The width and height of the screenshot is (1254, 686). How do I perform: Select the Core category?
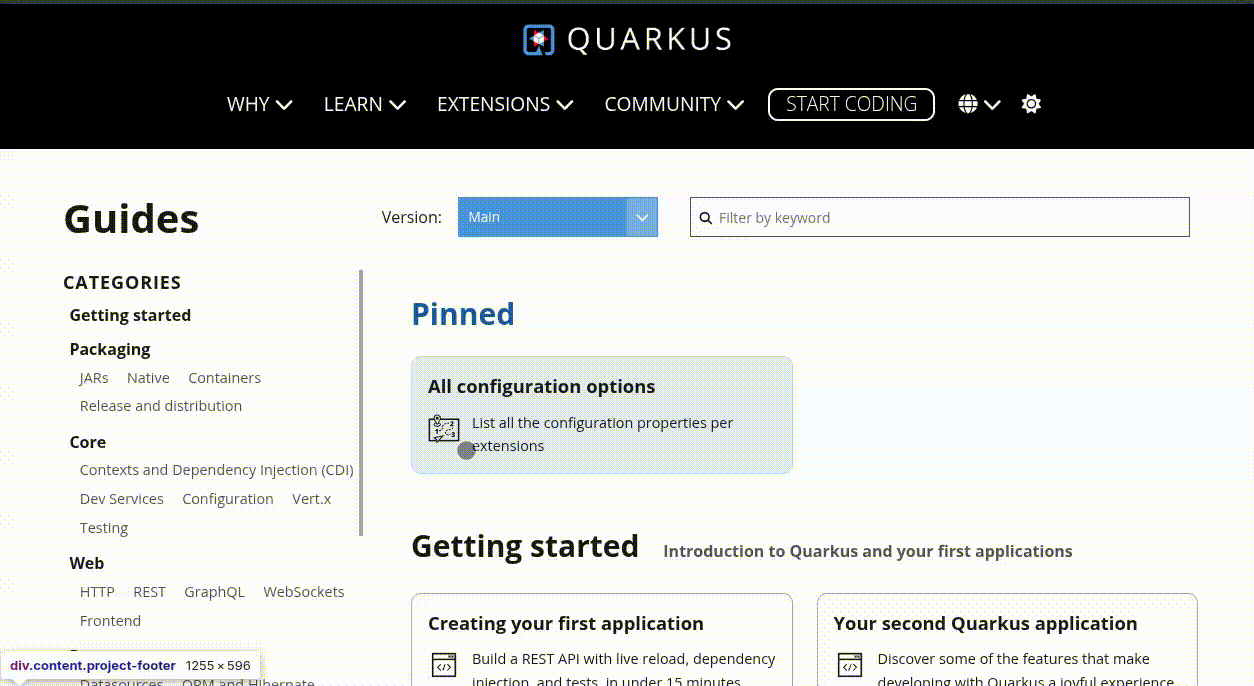click(88, 442)
